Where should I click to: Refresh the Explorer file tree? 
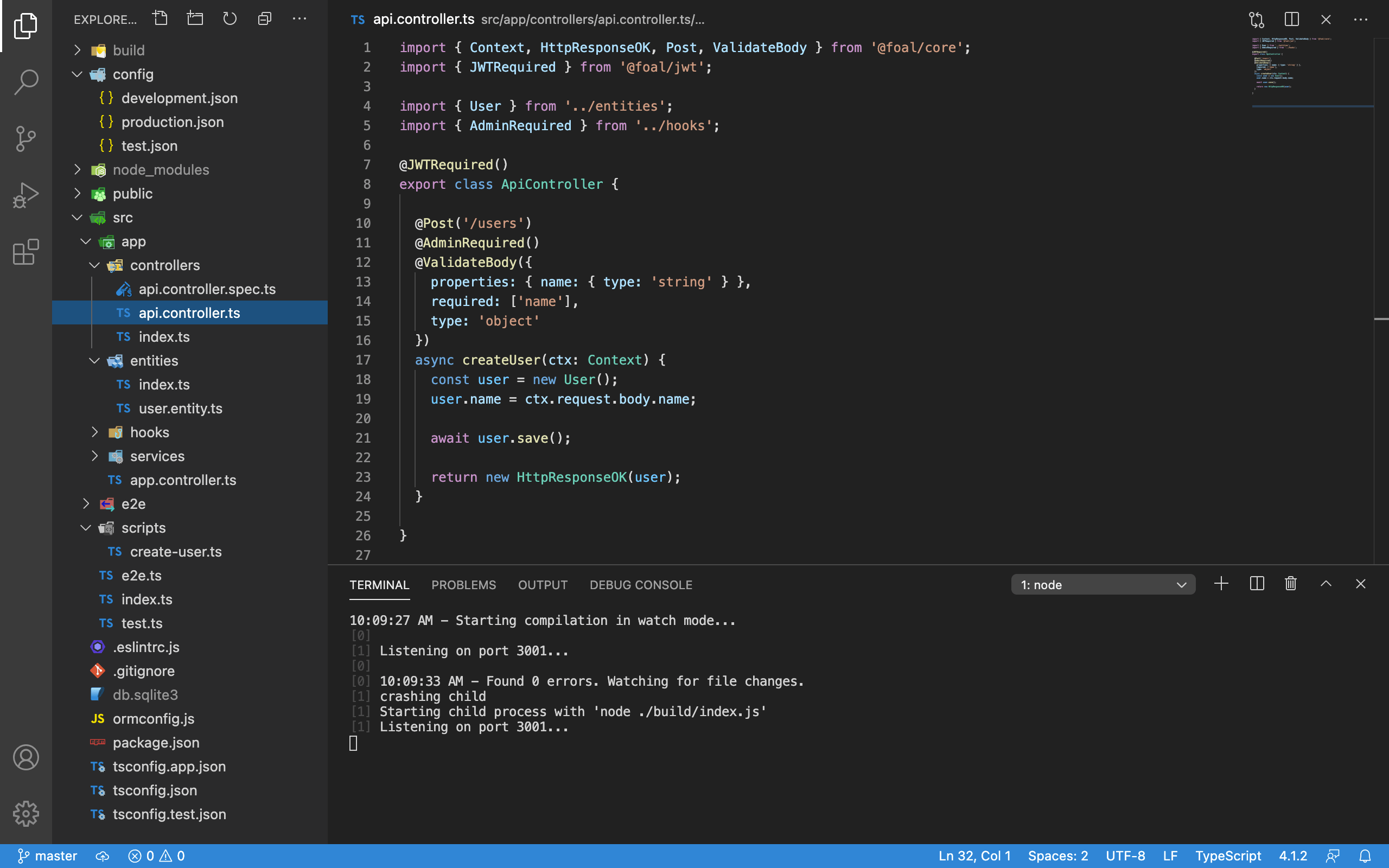pos(230,19)
